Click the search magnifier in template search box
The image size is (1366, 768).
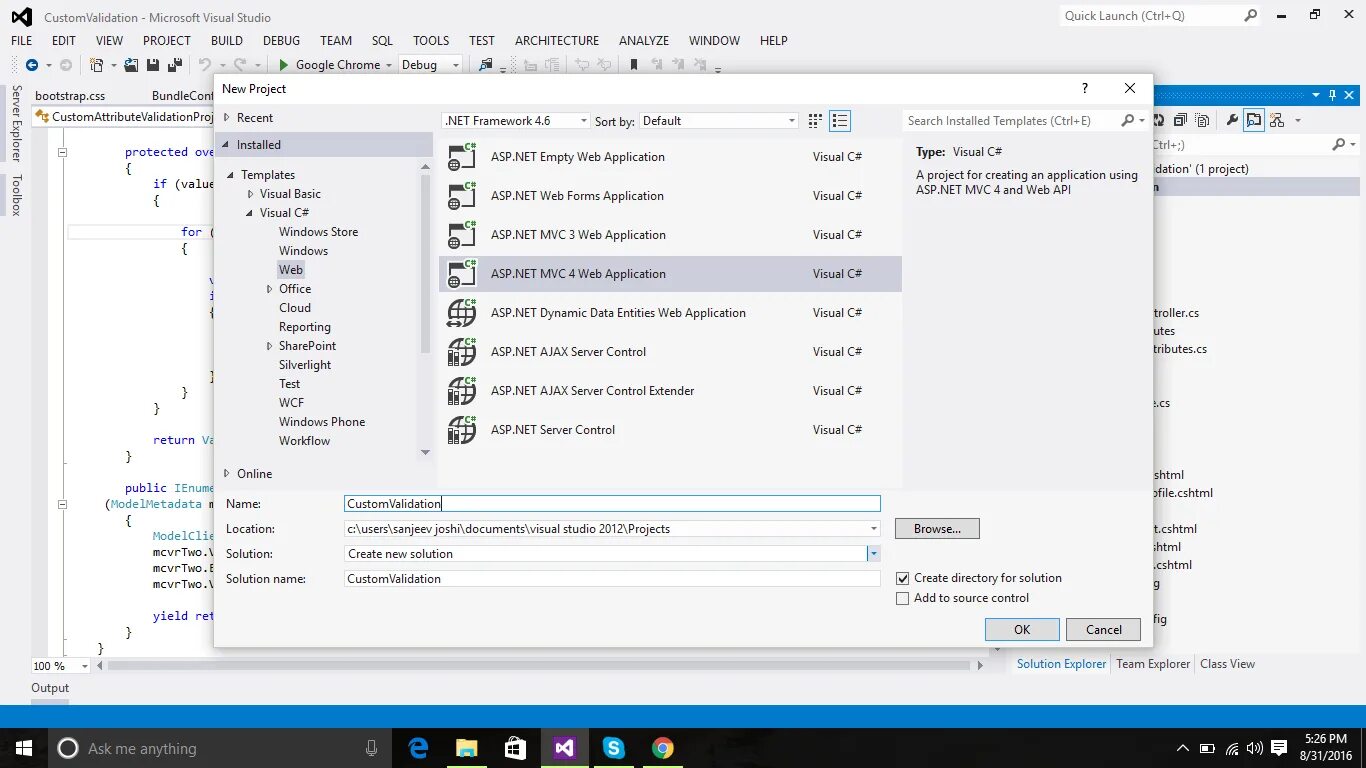pyautogui.click(x=1128, y=120)
